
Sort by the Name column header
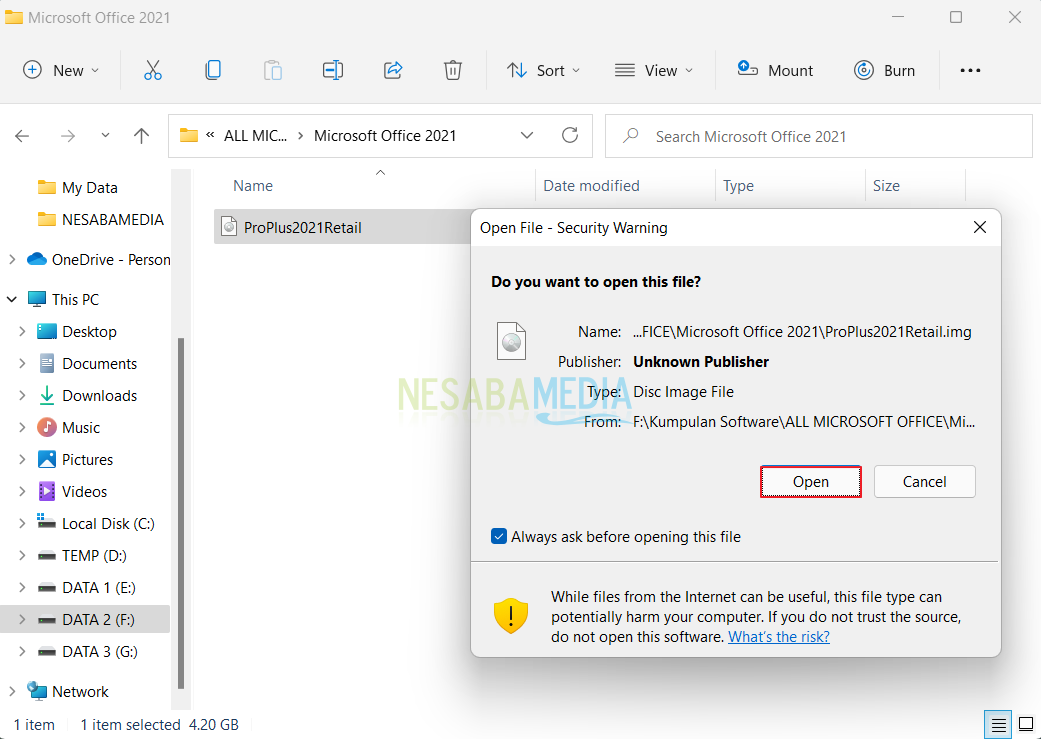click(253, 186)
